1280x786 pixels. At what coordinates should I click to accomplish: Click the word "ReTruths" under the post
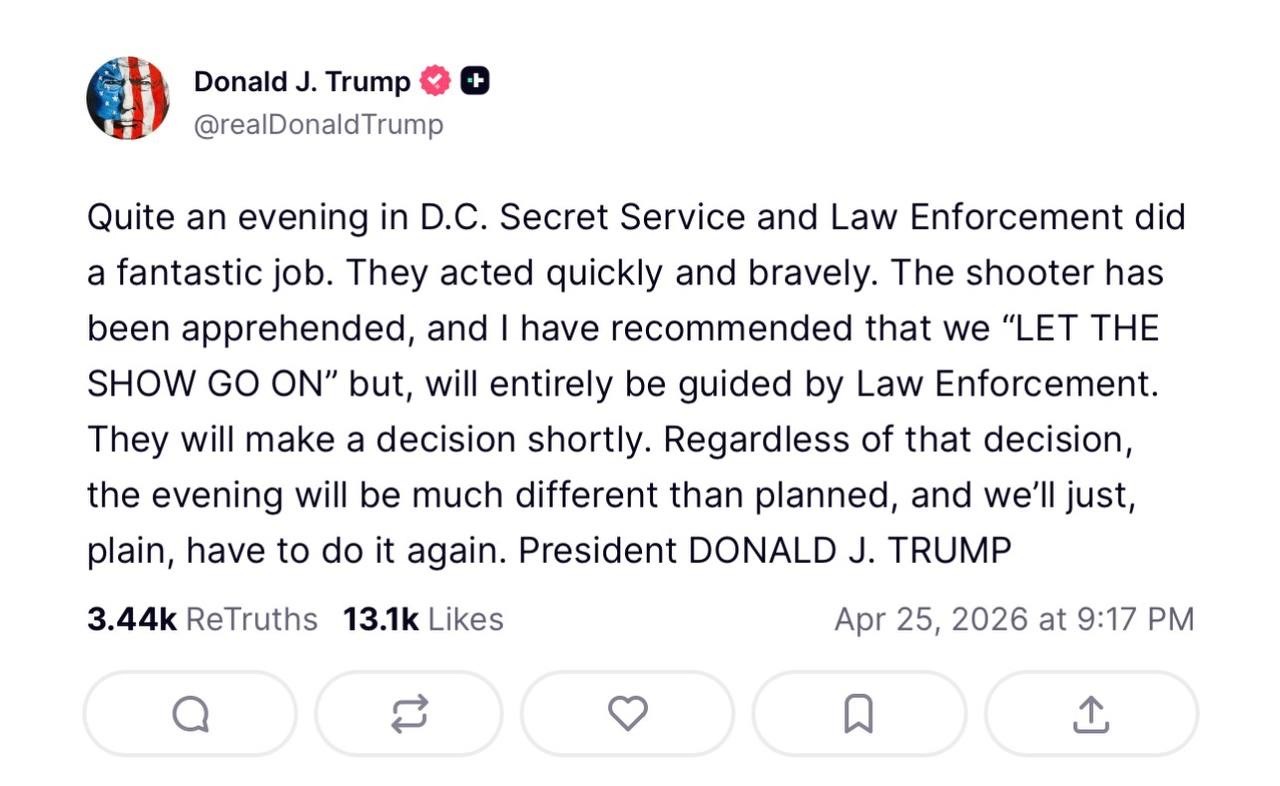[x=252, y=619]
